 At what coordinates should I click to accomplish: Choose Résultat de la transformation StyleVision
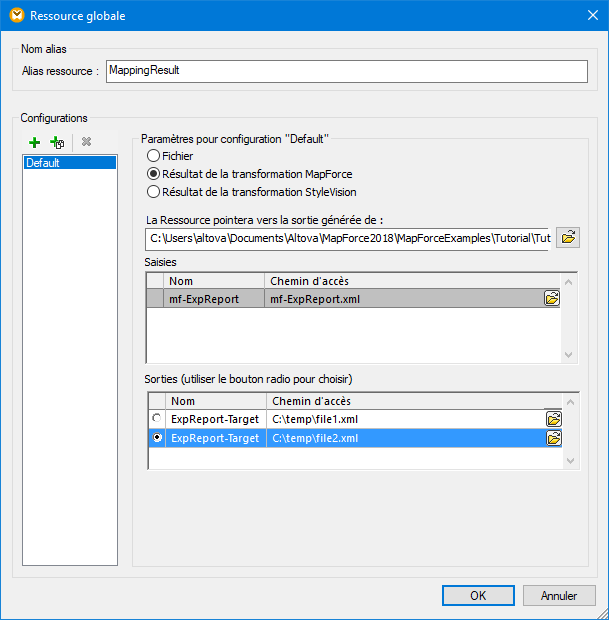[x=153, y=192]
